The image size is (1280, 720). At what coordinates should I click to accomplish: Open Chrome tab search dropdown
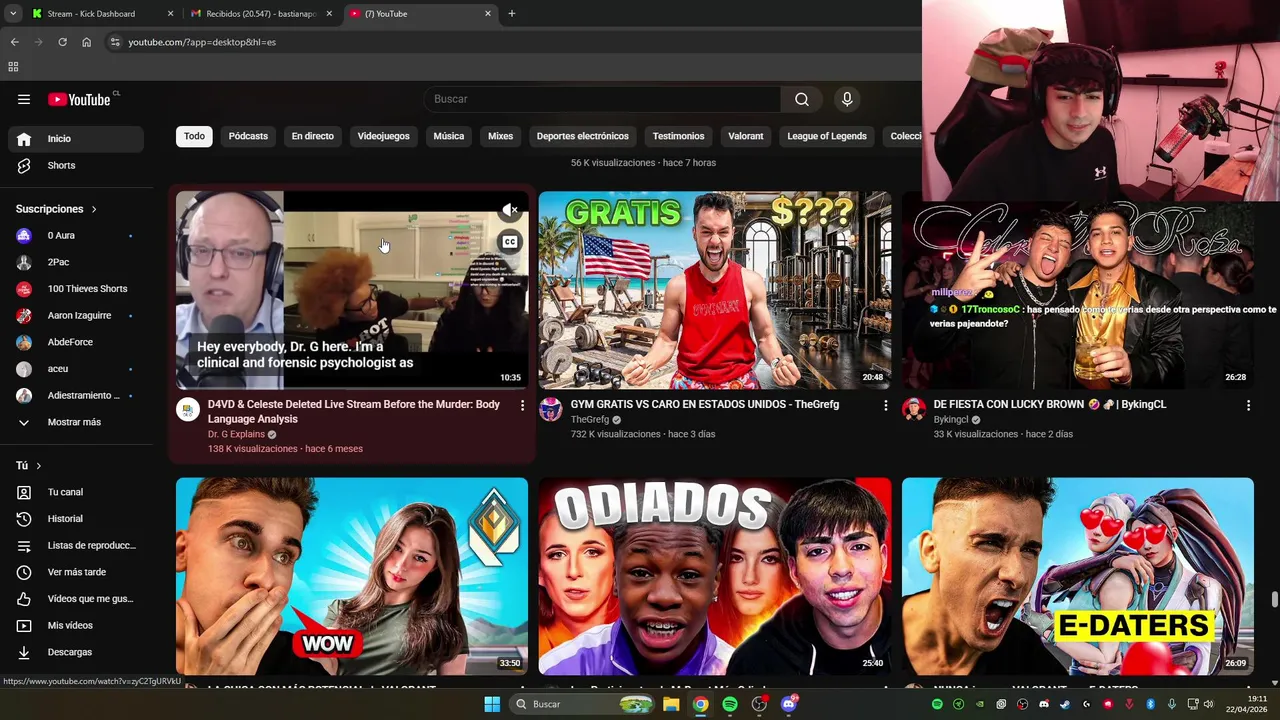pos(13,14)
